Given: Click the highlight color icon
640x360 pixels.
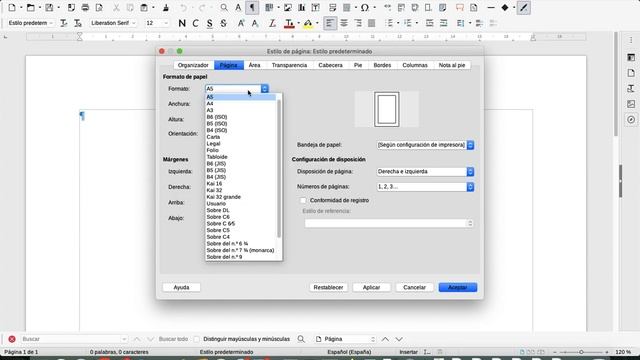Looking at the screenshot, I should point(308,23).
